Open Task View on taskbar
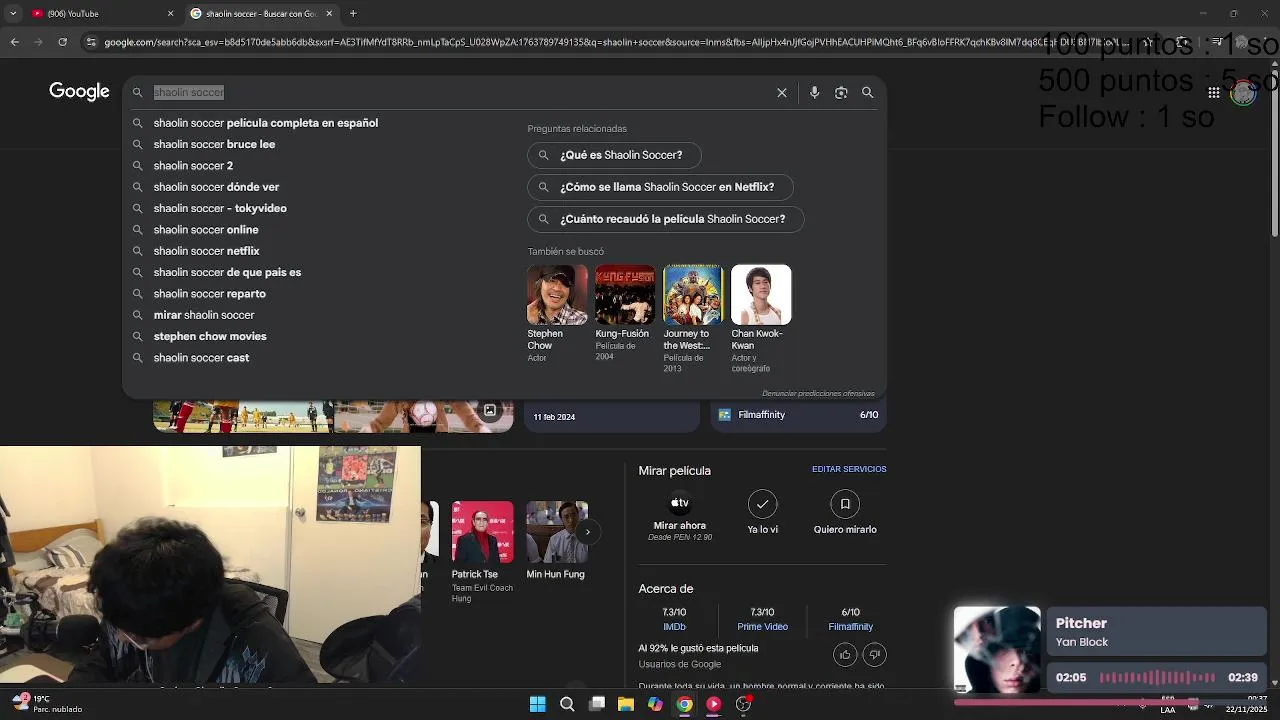The width and height of the screenshot is (1280, 720). (597, 704)
